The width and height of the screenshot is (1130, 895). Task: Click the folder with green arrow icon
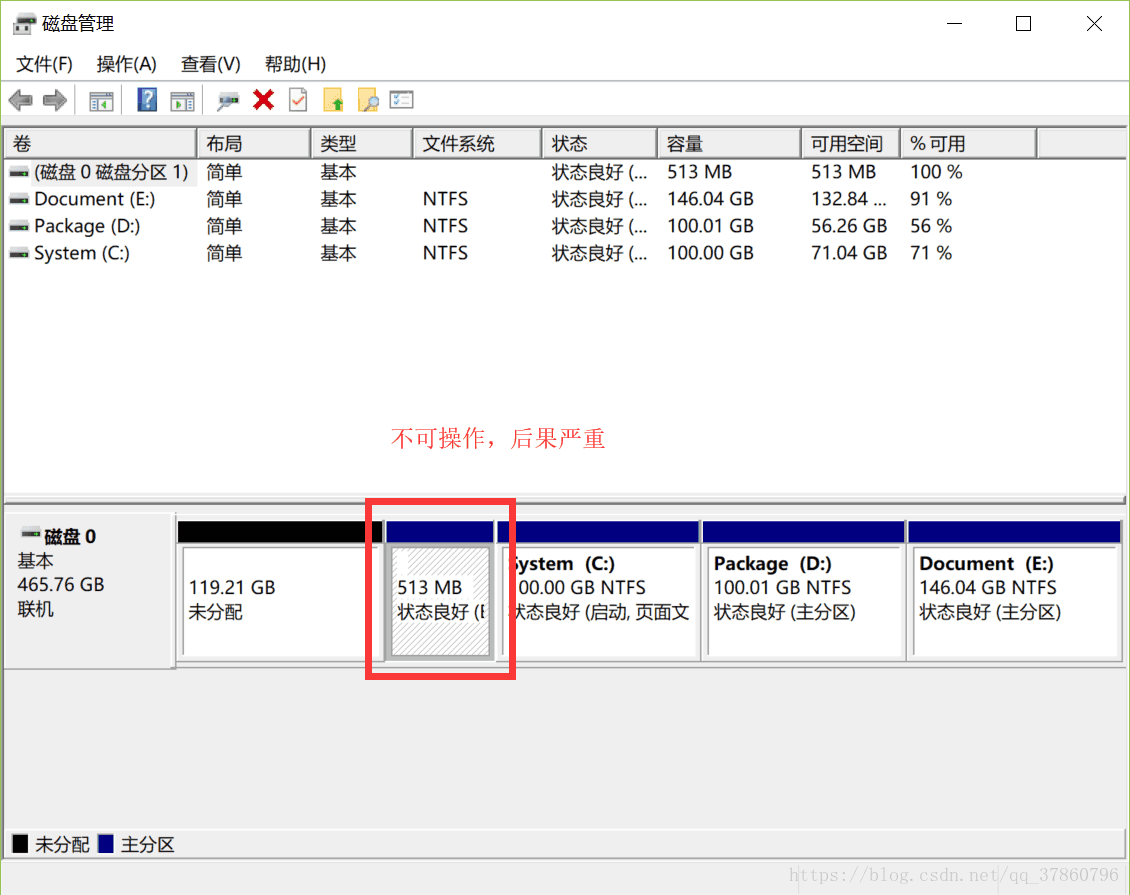(x=334, y=100)
